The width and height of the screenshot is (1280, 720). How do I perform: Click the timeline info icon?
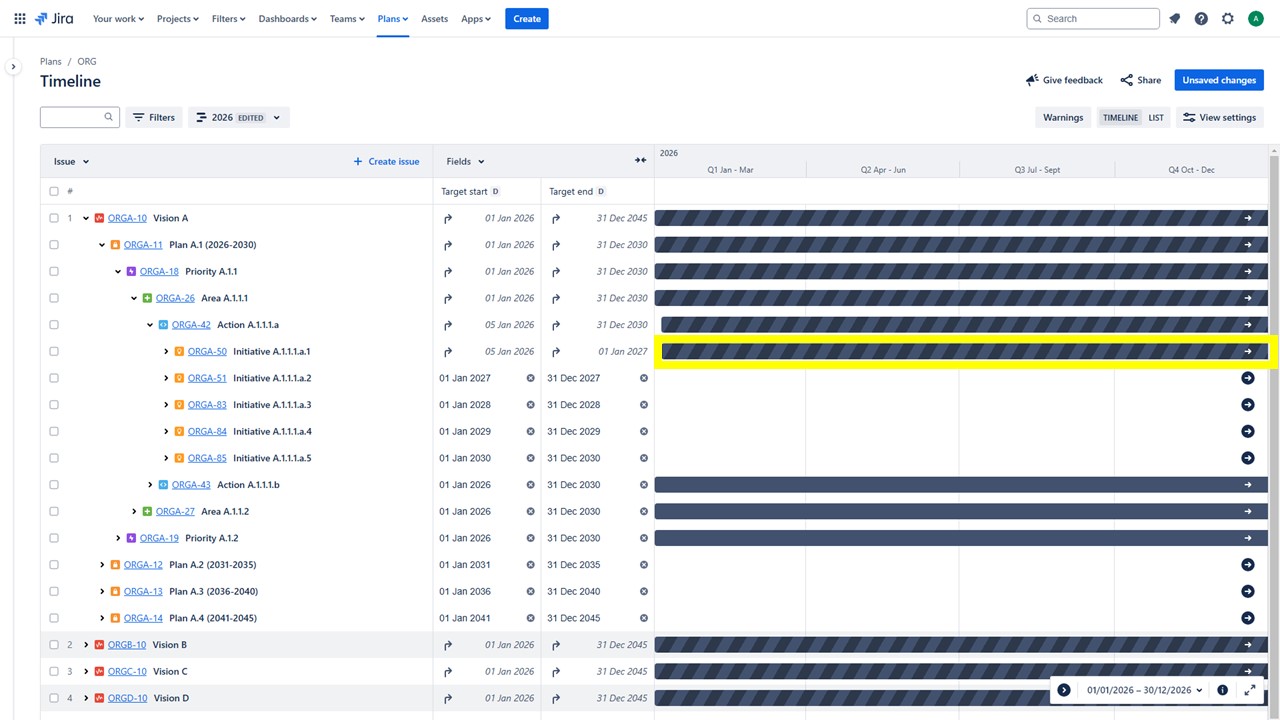tap(1222, 690)
